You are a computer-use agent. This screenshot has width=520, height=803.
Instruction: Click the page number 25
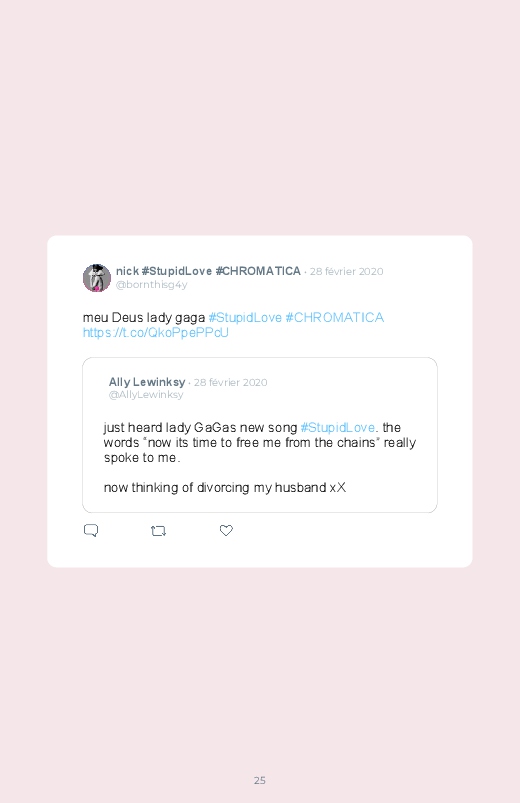point(260,780)
